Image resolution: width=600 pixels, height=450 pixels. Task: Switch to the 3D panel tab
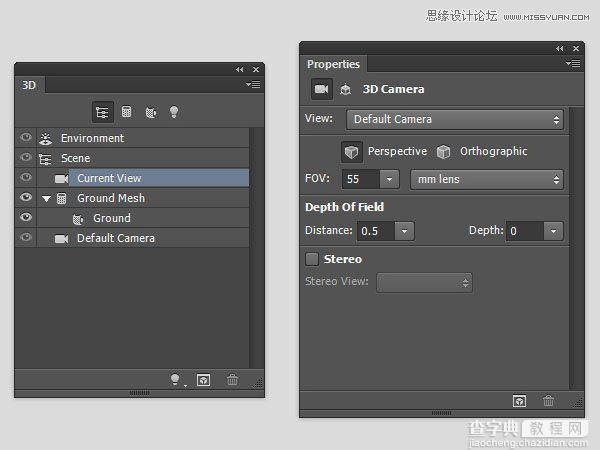29,85
